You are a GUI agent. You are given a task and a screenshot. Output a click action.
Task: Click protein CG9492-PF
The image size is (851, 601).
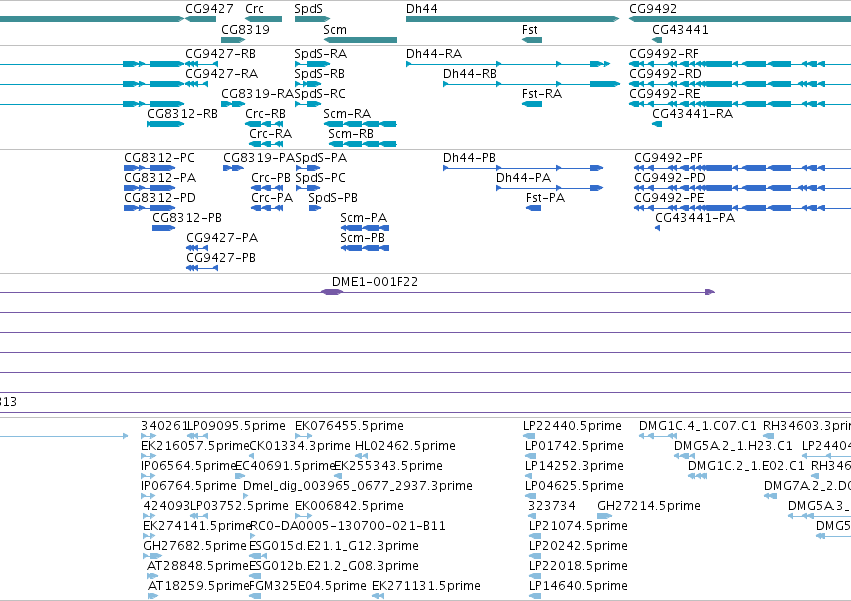click(742, 168)
